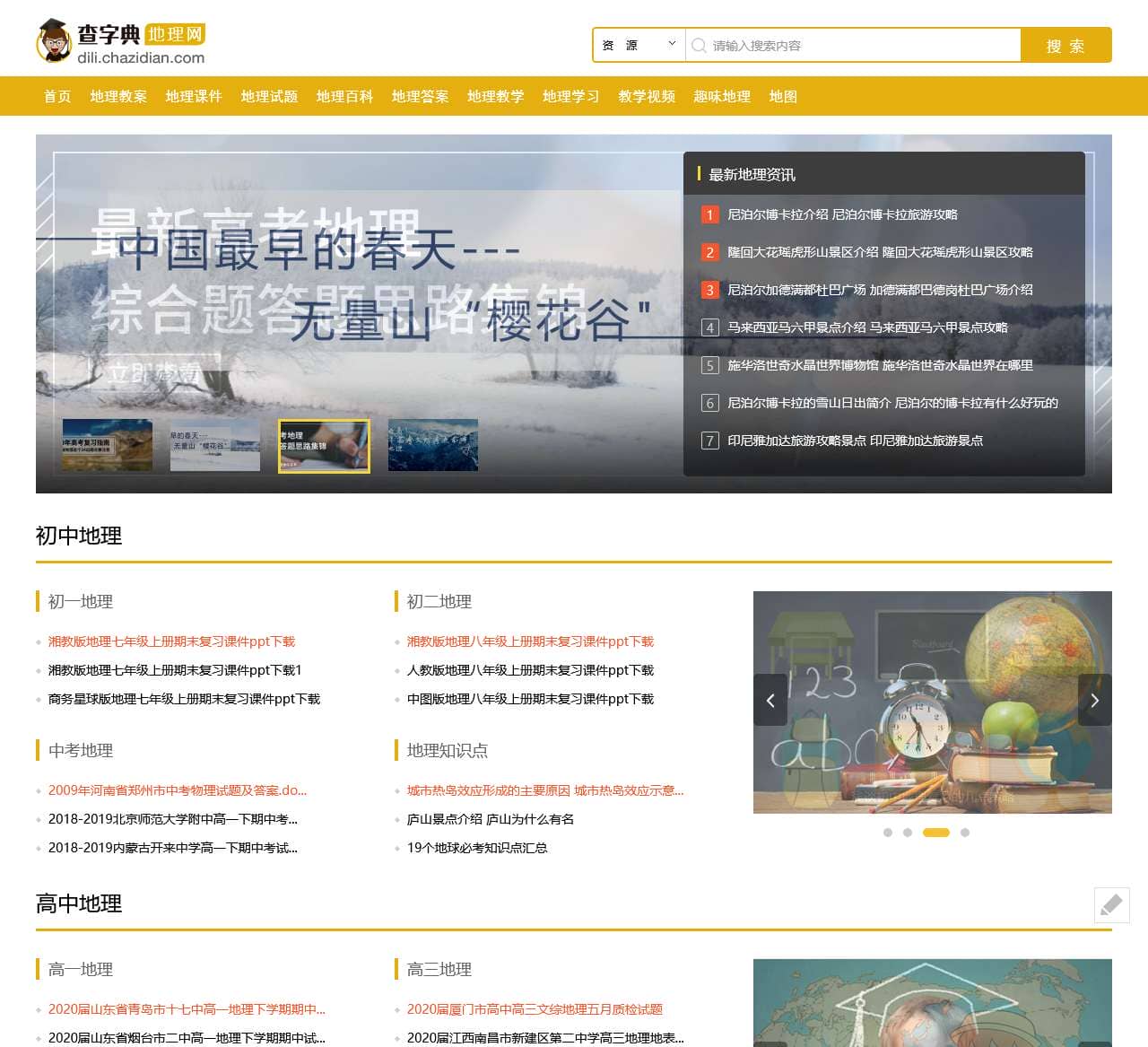Image resolution: width=1148 pixels, height=1047 pixels.
Task: Click the pencil feedback icon
Action: [1111, 904]
